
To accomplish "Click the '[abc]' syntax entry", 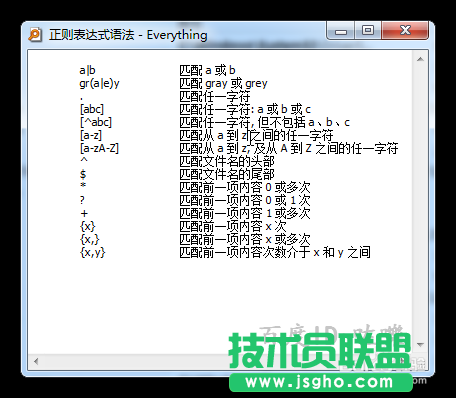I will 92,109.
